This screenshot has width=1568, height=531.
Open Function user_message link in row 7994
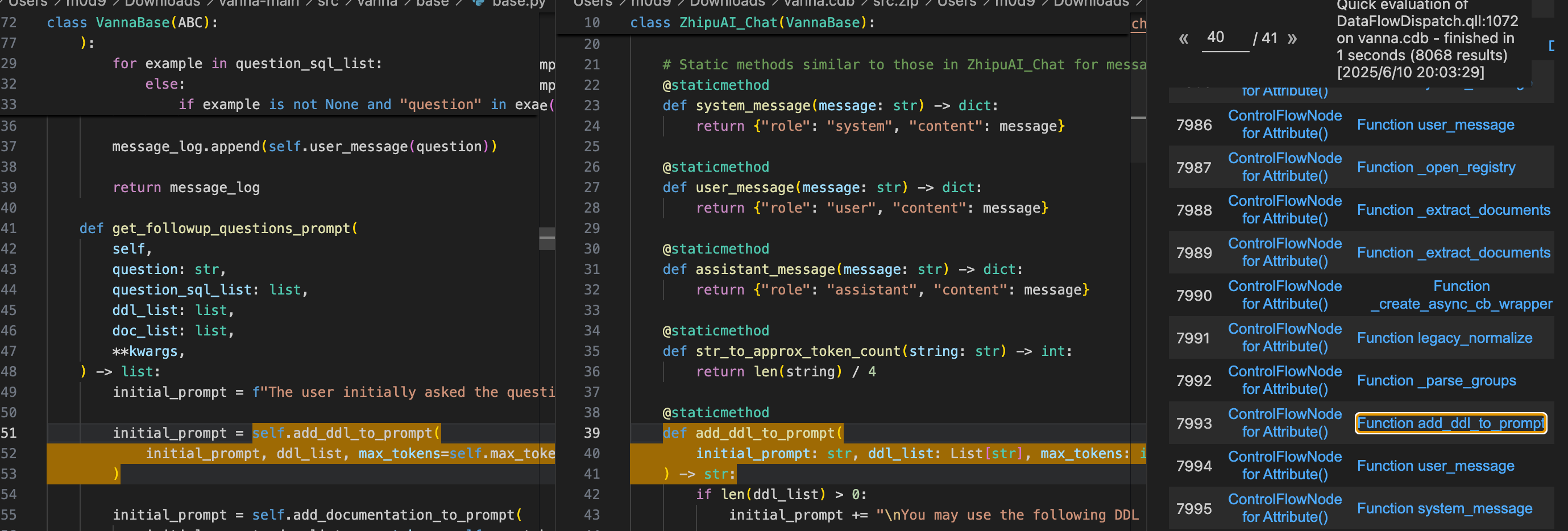[1436, 466]
